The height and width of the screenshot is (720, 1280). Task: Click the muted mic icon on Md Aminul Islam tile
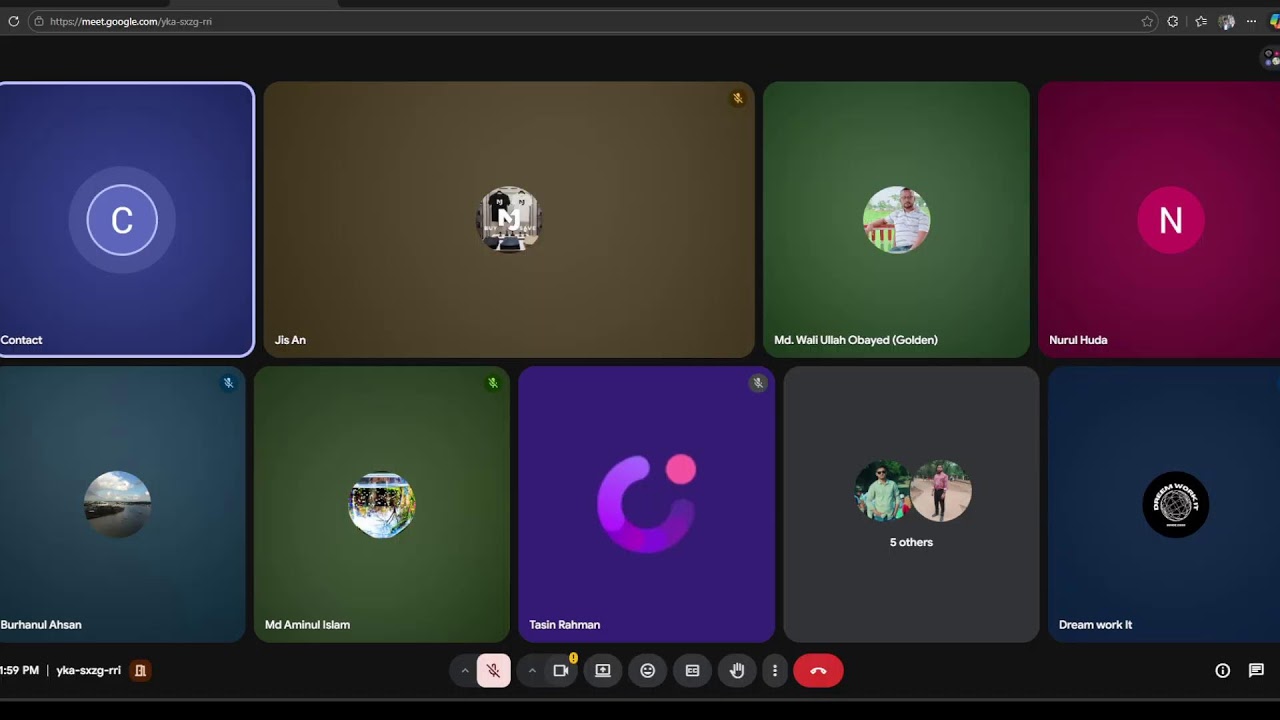click(x=492, y=383)
